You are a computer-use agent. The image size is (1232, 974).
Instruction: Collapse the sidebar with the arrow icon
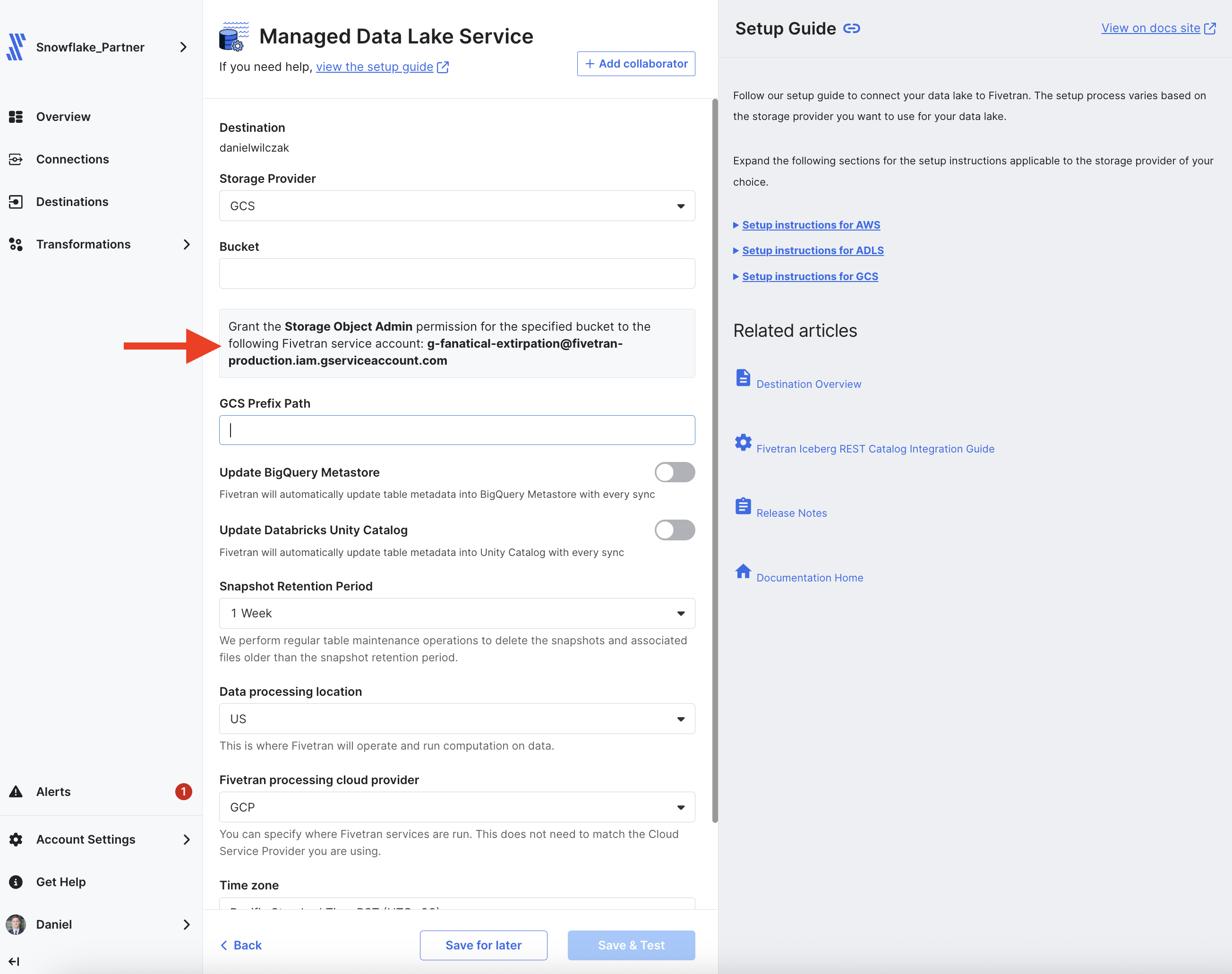14,961
